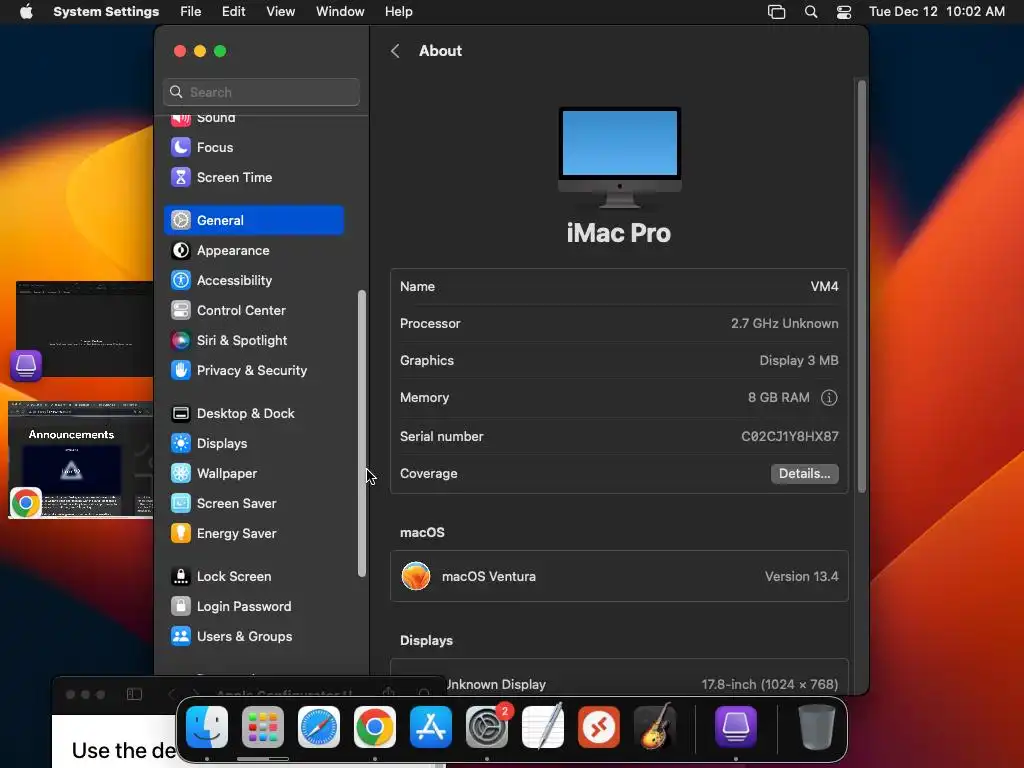Click the settings Search field
Viewport: 1024px width, 768px height.
(x=261, y=92)
